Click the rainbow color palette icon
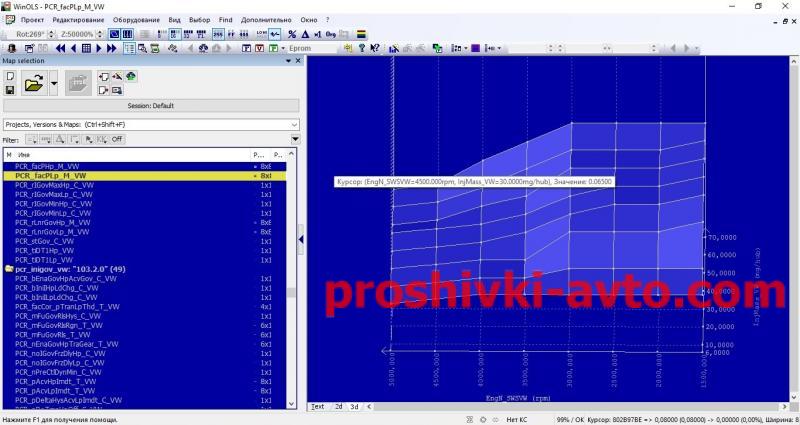Image resolution: width=800 pixels, height=425 pixels. [361, 34]
